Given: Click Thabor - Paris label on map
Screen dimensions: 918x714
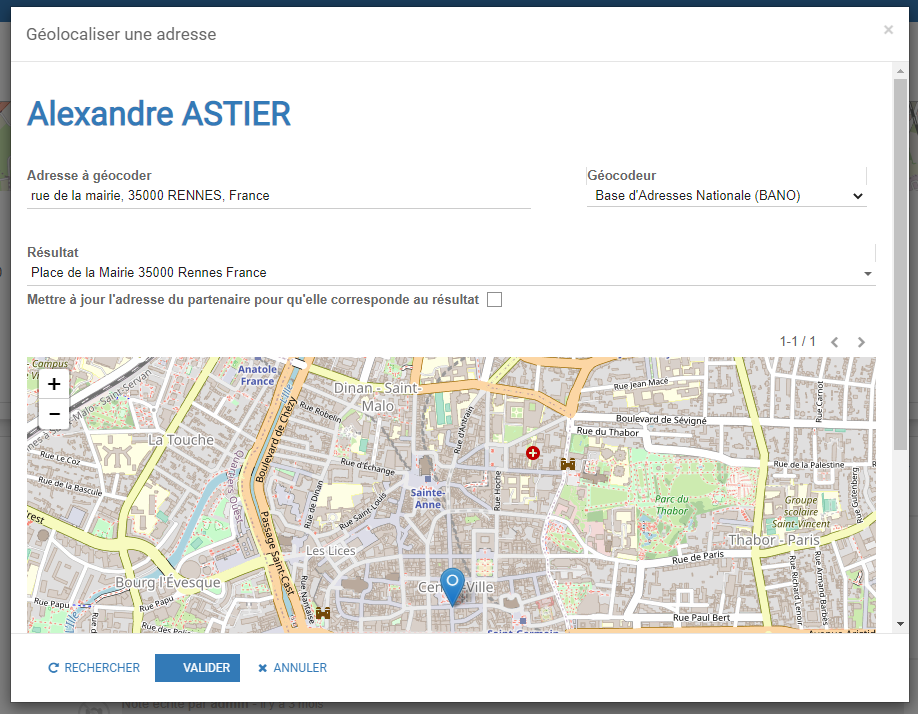Looking at the screenshot, I should (x=773, y=540).
